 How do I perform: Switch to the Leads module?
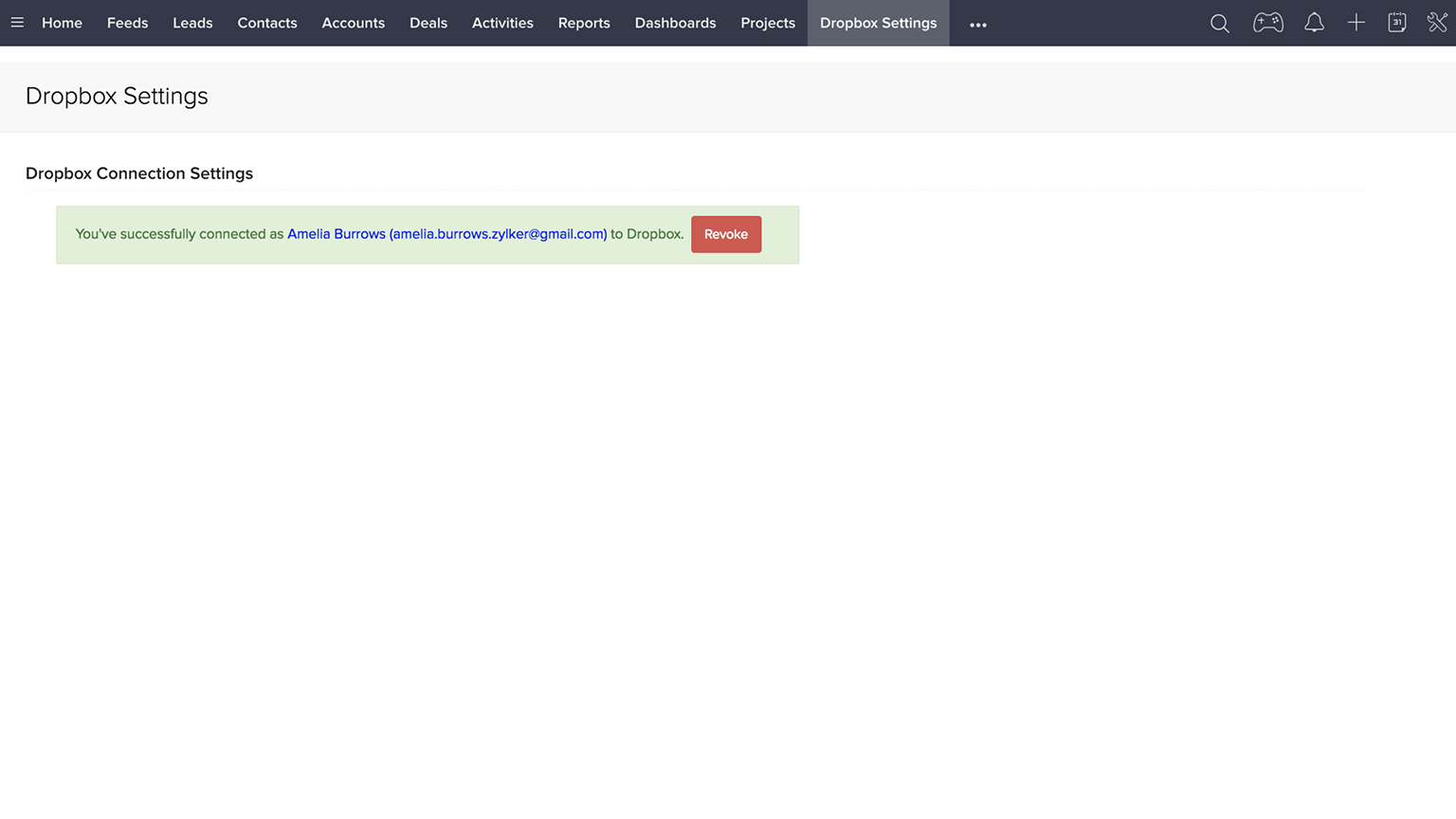point(192,23)
